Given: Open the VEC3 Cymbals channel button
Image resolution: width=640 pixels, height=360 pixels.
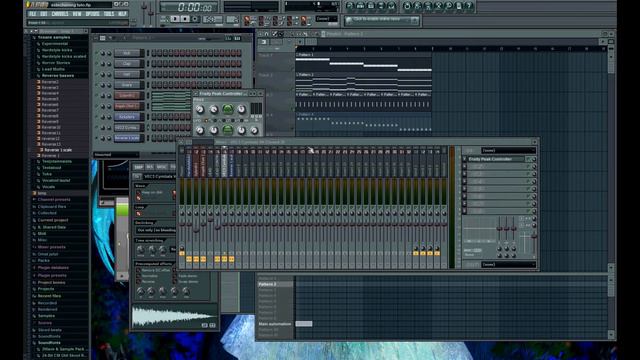Looking at the screenshot, I should (x=127, y=127).
